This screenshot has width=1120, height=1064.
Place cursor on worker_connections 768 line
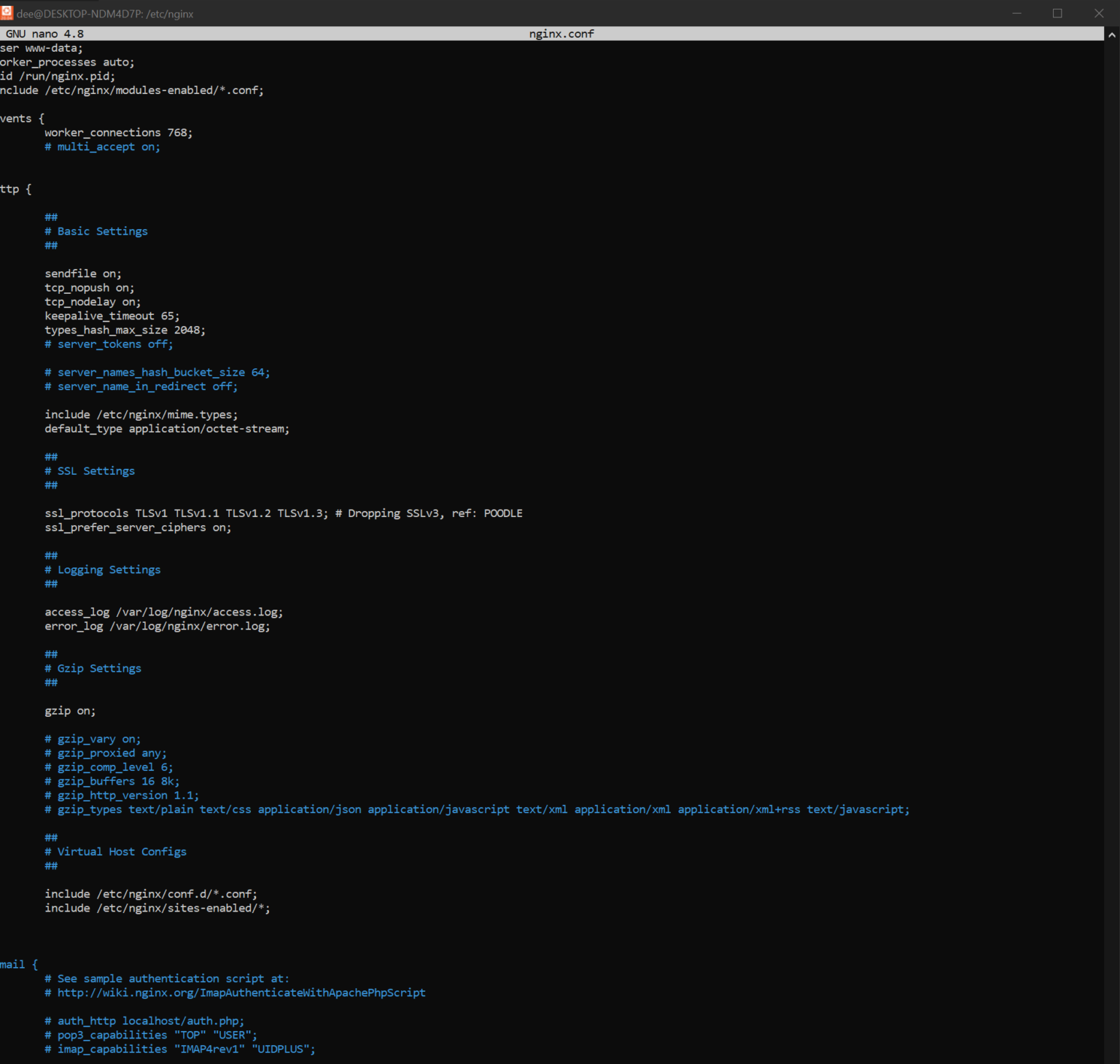tap(118, 133)
